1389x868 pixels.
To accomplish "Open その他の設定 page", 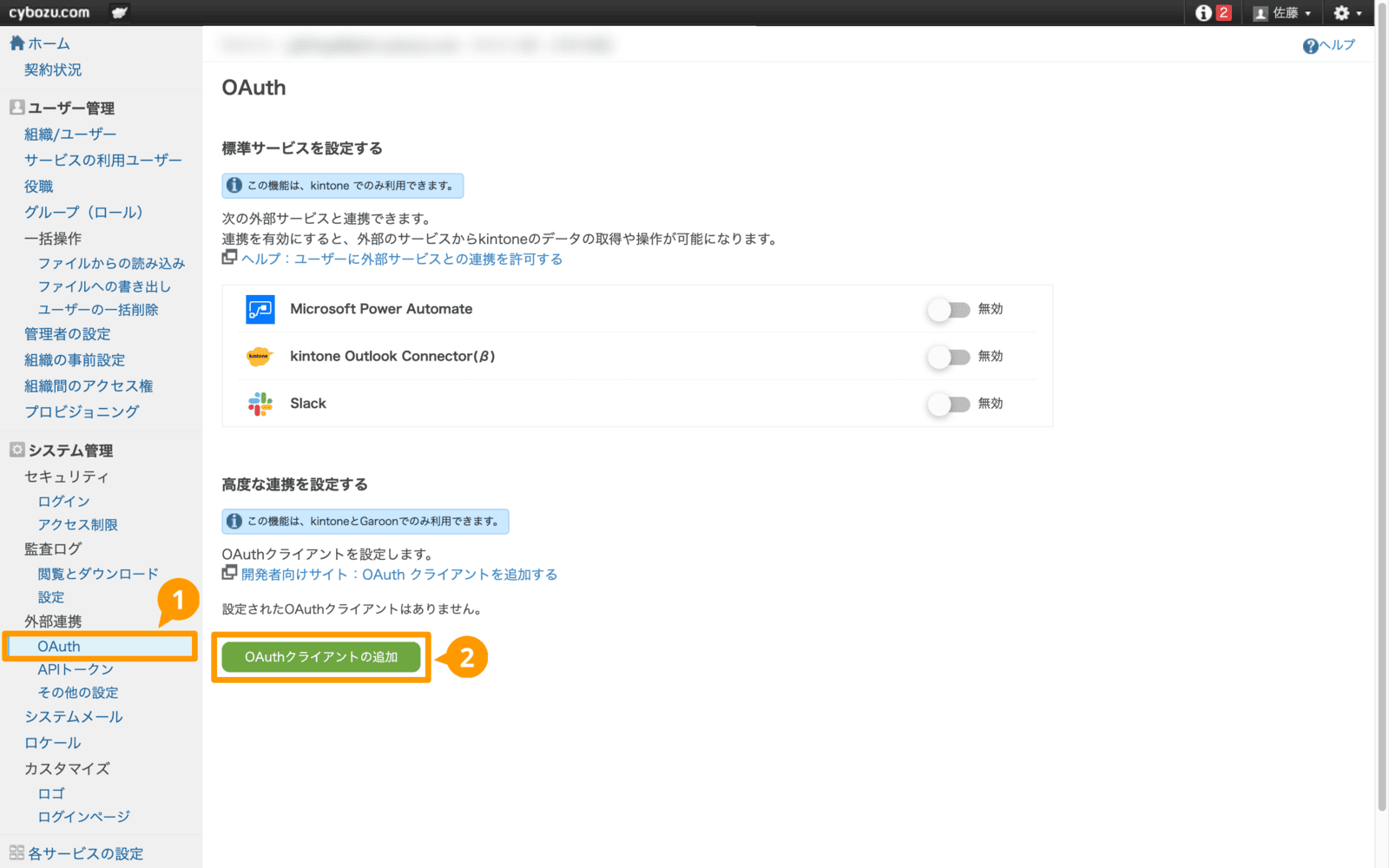I will (78, 693).
